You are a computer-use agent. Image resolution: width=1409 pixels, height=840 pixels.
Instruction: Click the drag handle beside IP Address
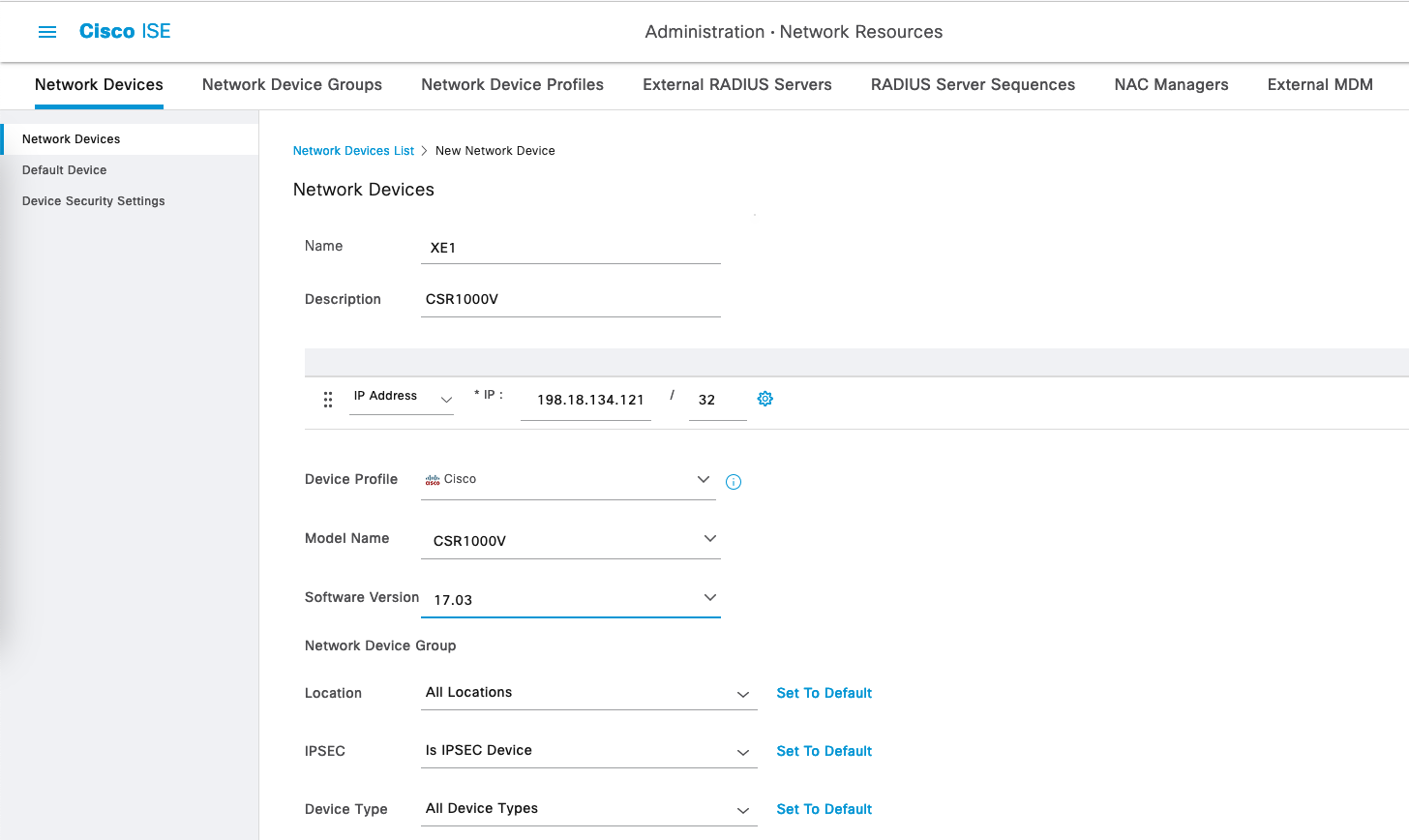(x=328, y=399)
